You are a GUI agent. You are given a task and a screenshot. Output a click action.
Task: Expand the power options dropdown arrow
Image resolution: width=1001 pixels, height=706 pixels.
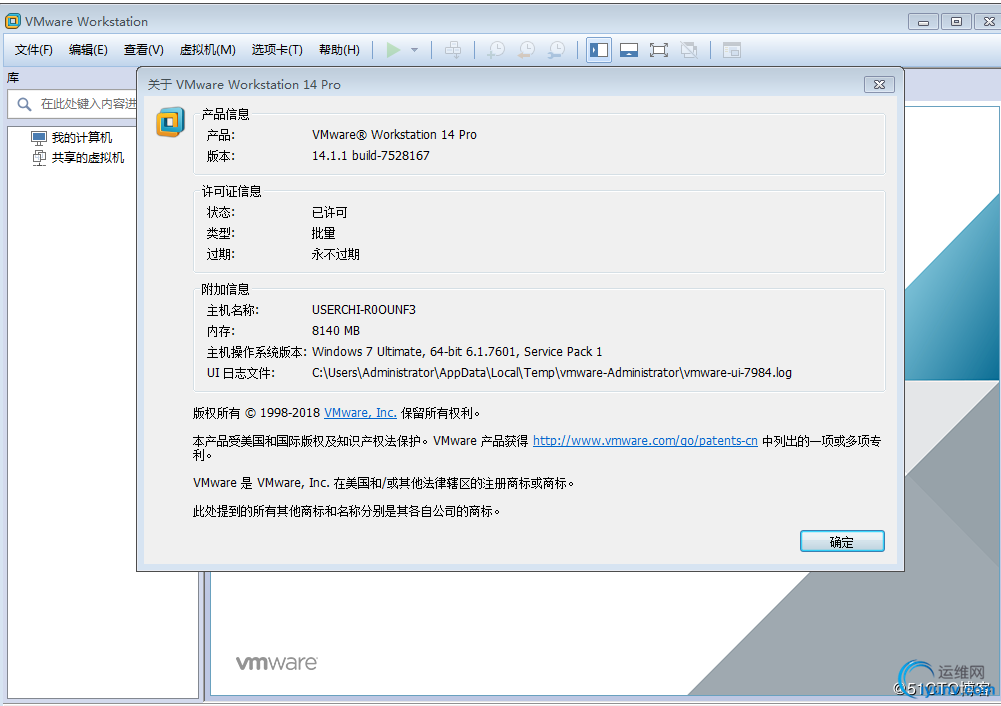[x=414, y=50]
